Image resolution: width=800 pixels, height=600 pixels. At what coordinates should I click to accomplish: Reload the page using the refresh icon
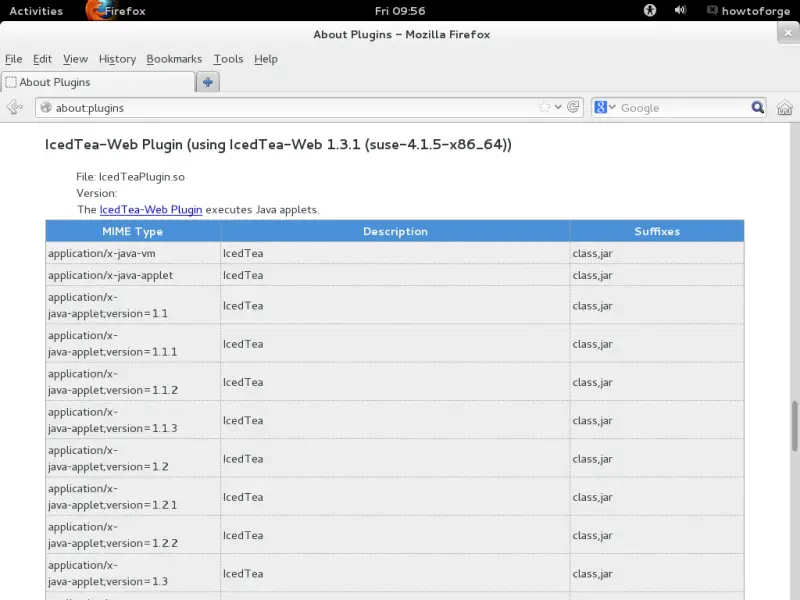click(573, 107)
